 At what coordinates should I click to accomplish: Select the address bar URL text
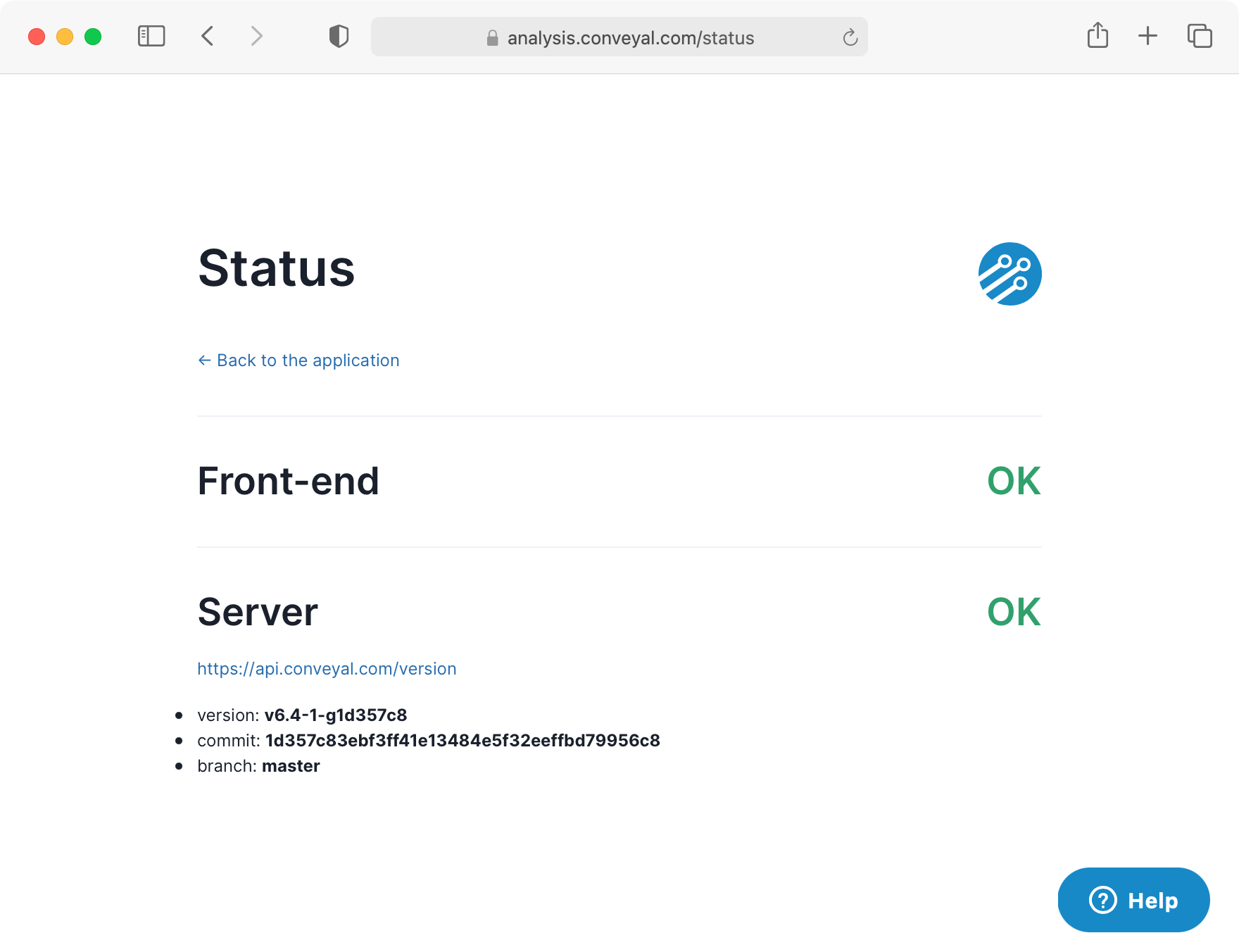[630, 37]
